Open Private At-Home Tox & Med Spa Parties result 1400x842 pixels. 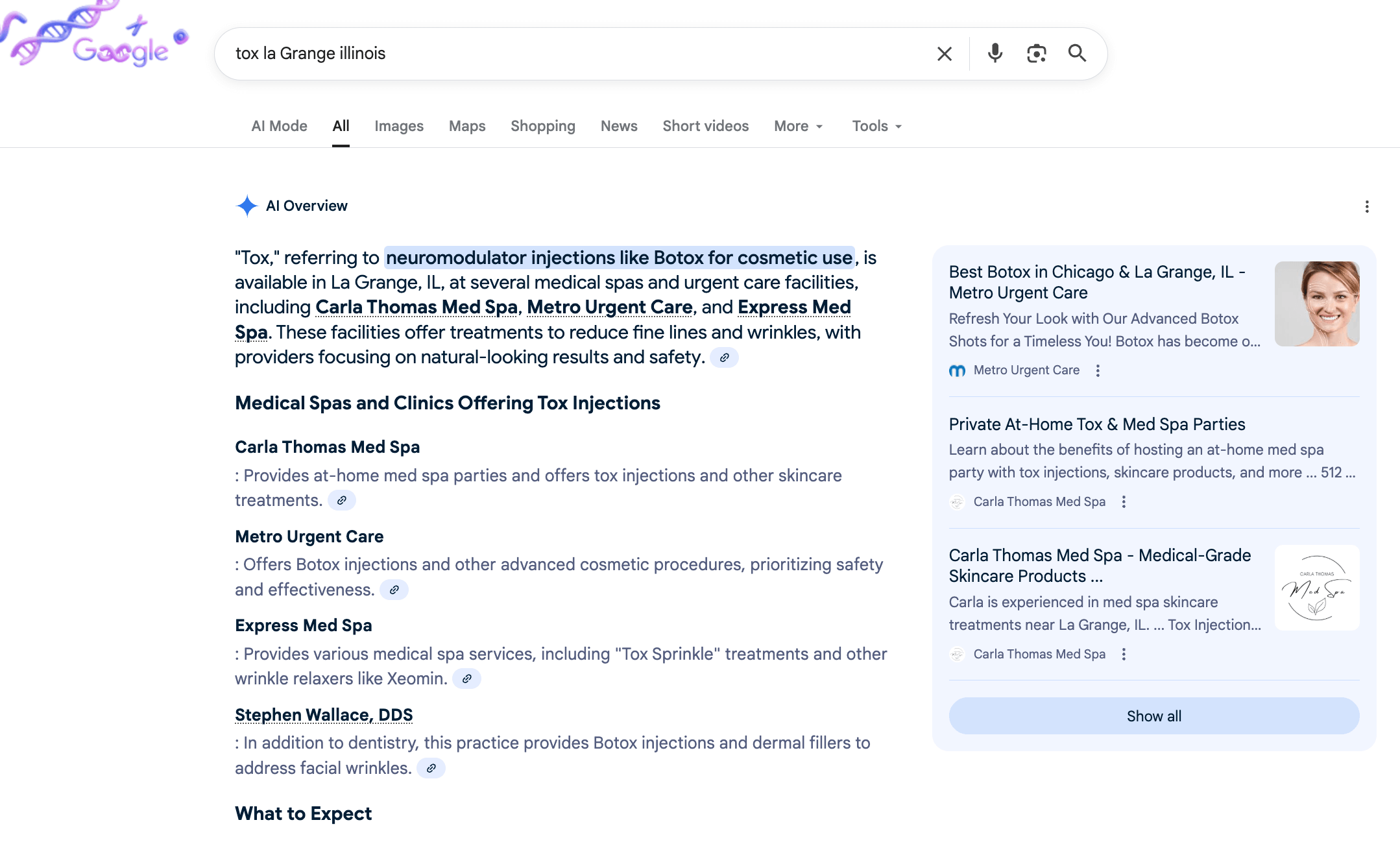point(1097,424)
